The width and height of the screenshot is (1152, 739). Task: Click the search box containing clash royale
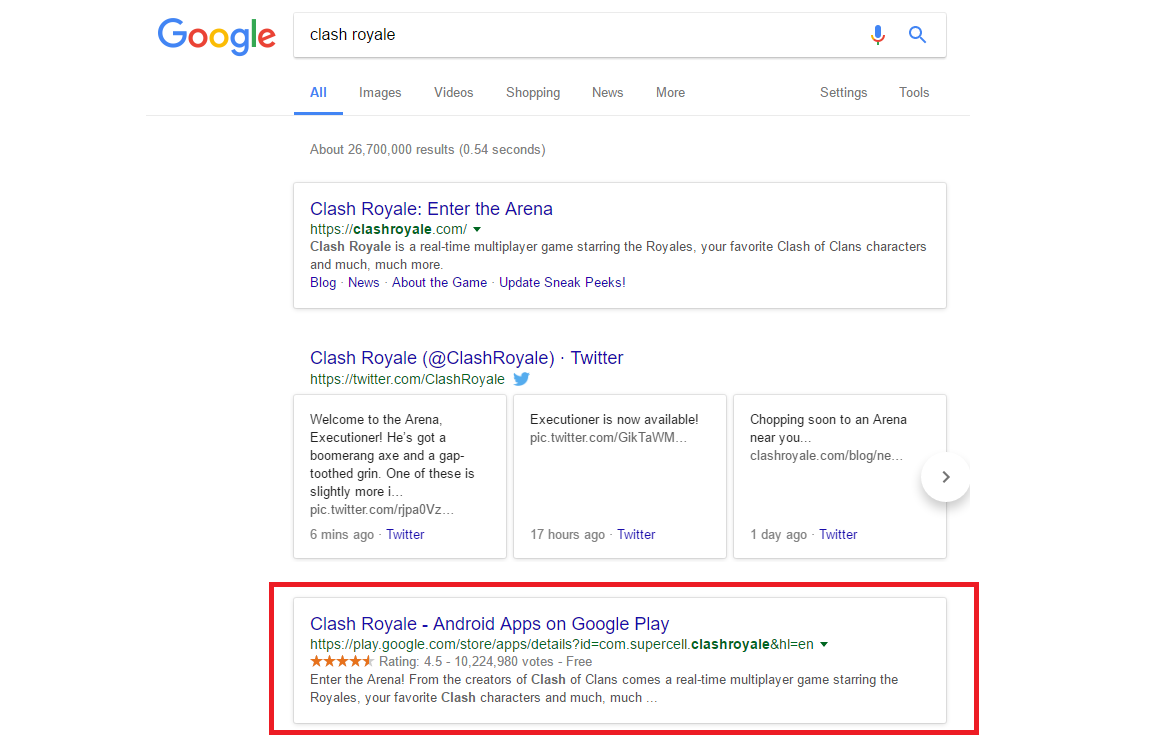[x=580, y=35]
